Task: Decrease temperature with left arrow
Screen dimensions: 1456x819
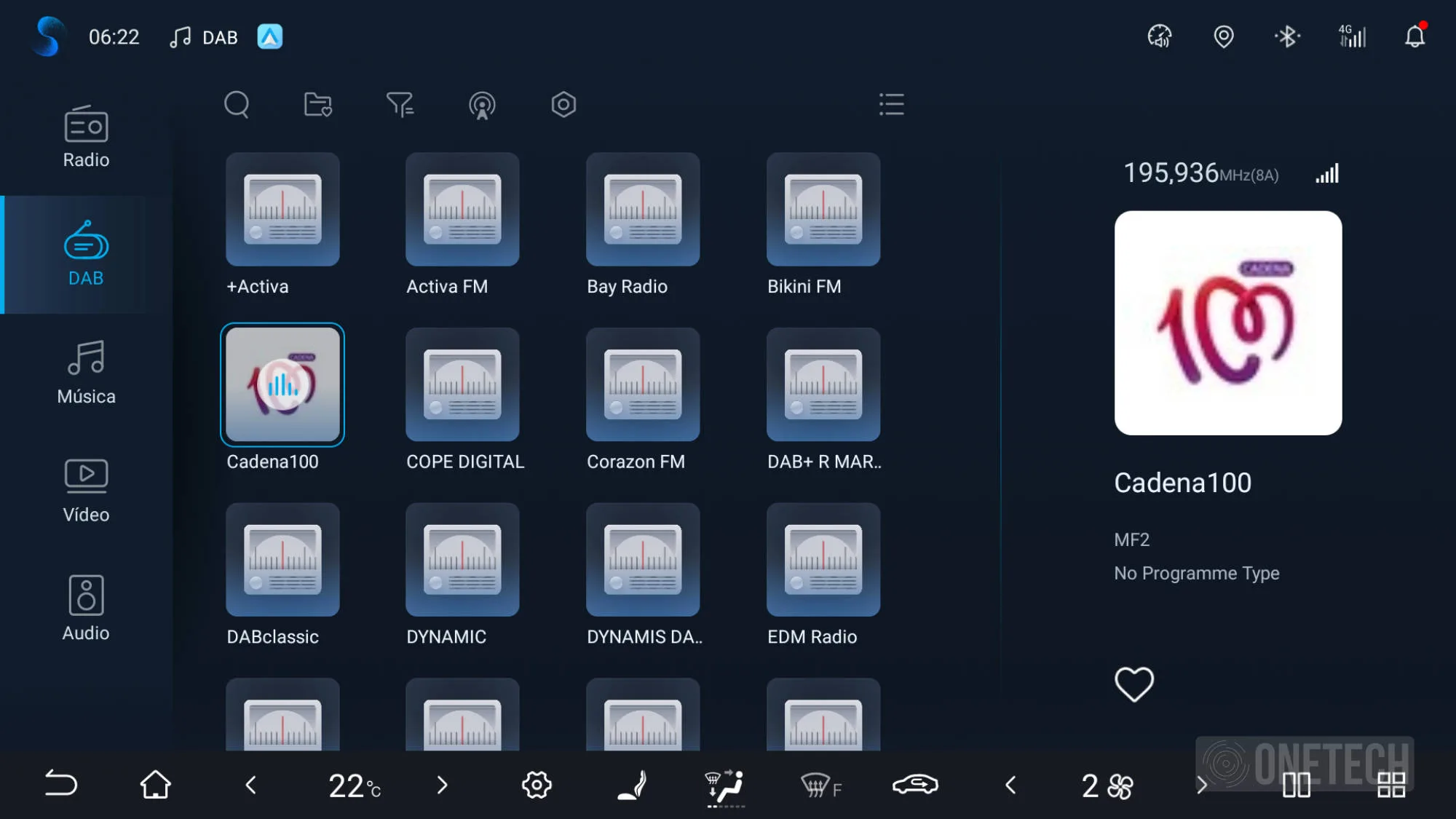Action: (251, 786)
